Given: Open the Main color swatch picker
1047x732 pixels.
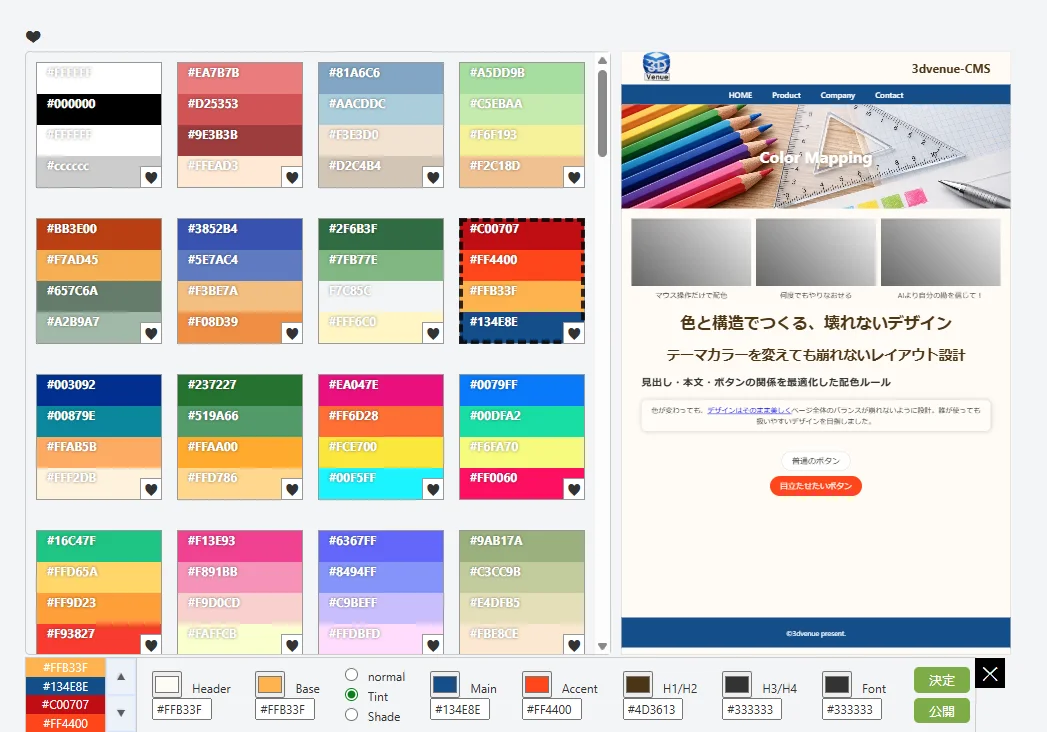Looking at the screenshot, I should 445,685.
